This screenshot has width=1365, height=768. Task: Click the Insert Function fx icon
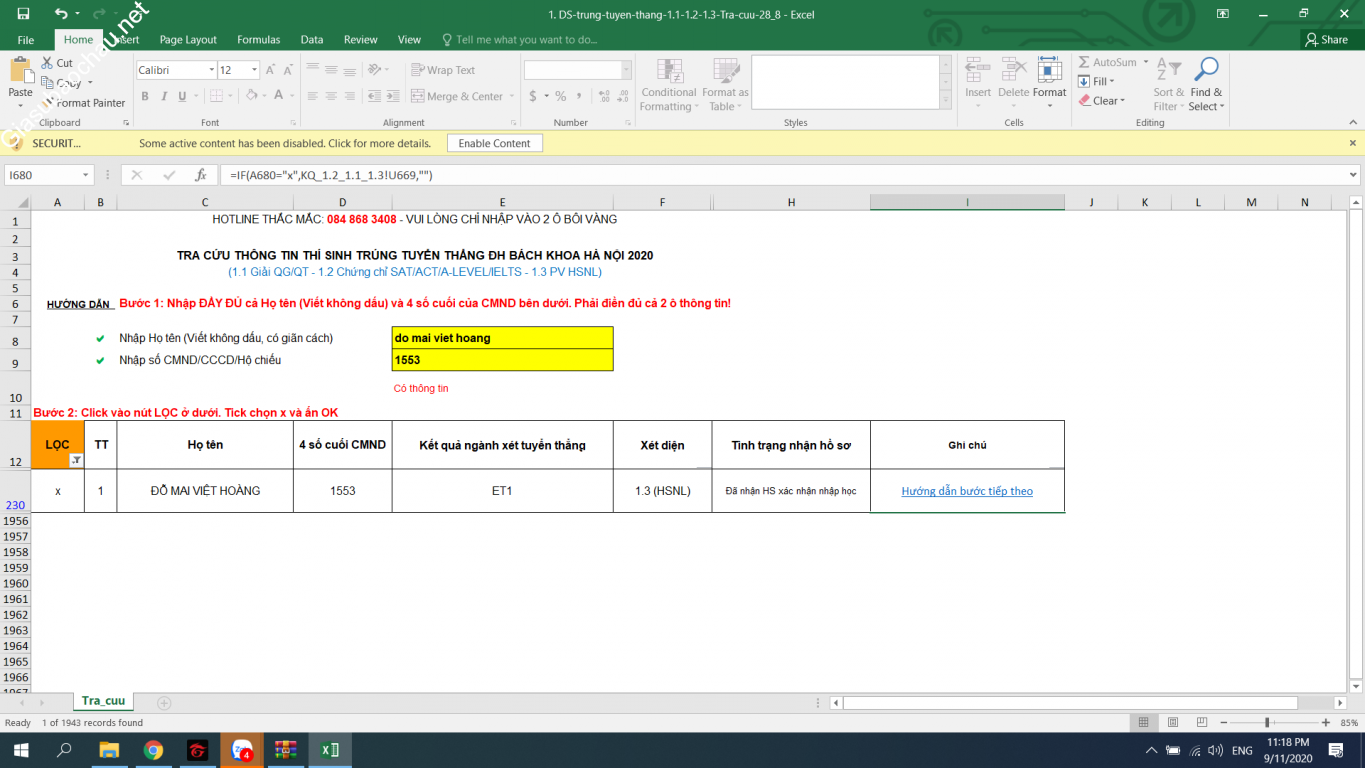pos(201,175)
